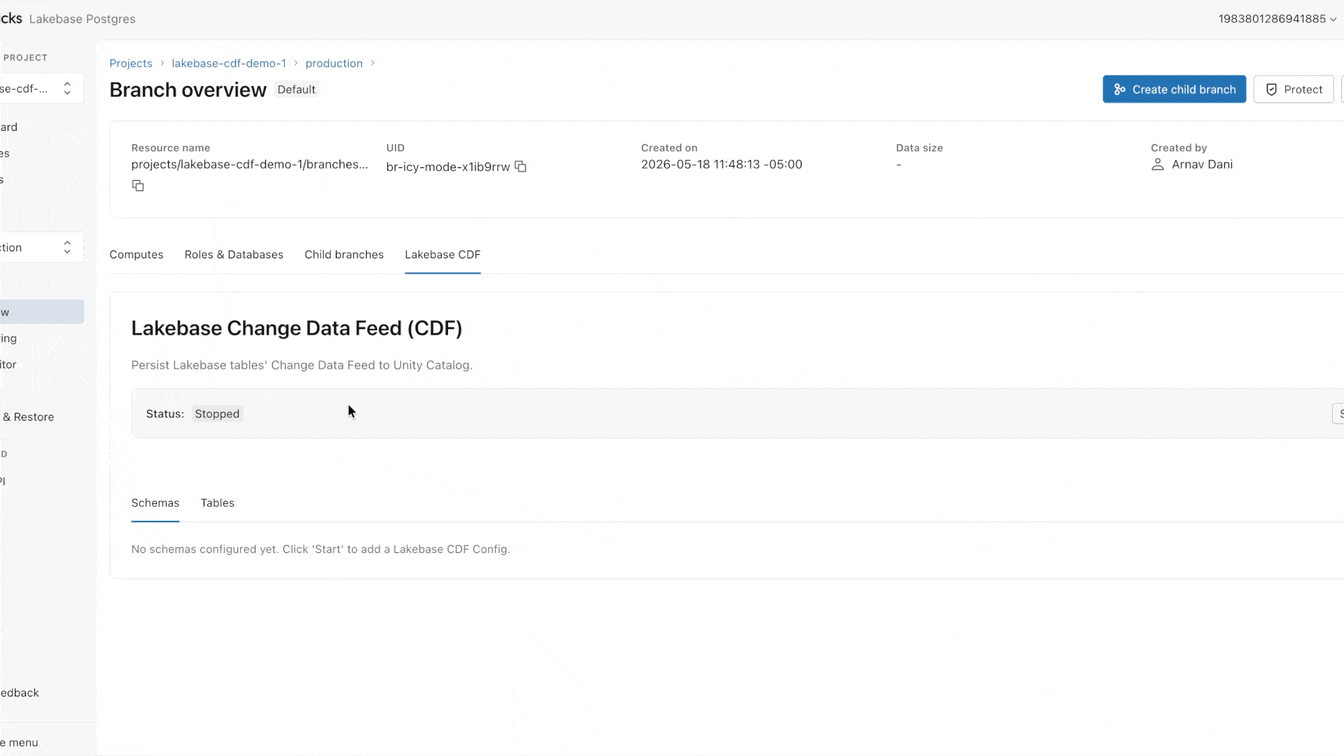Open the project selector dropdown in sidebar
Image resolution: width=1344 pixels, height=756 pixels.
pyautogui.click(x=41, y=88)
